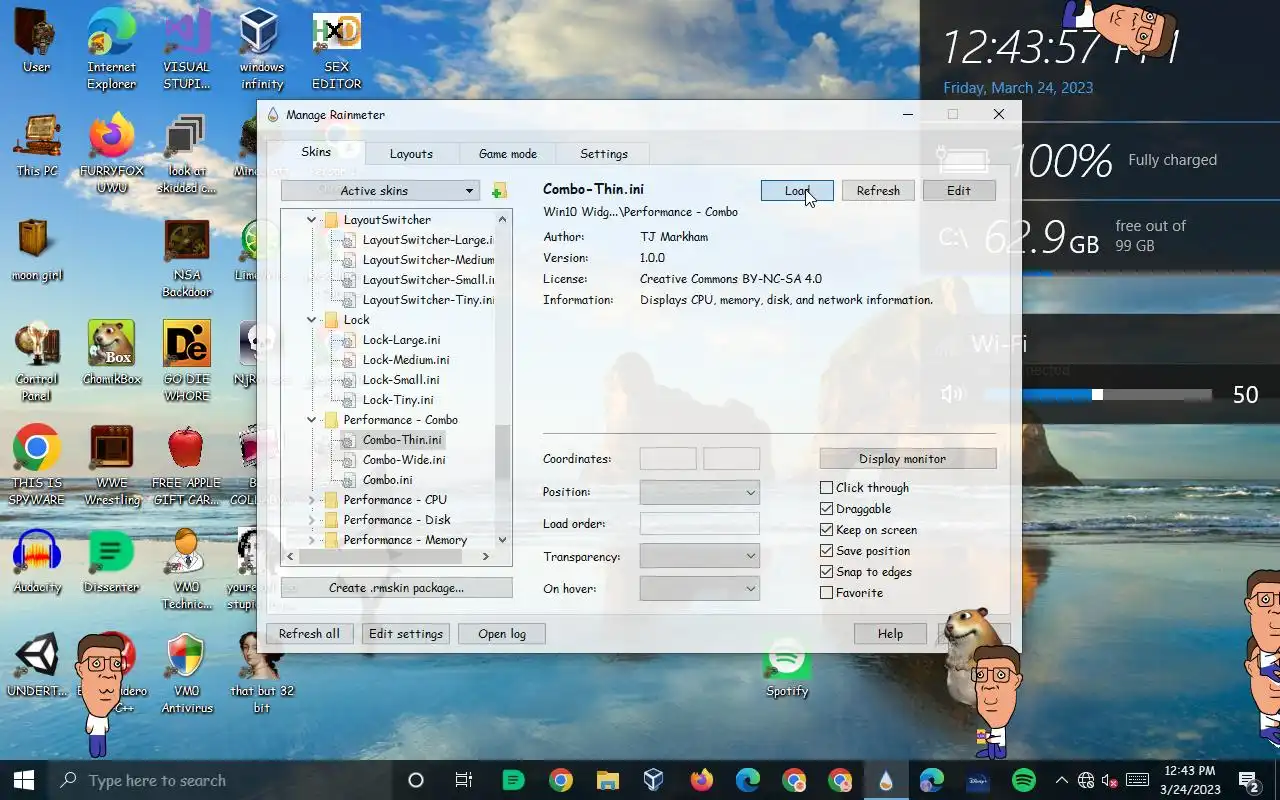Click the Refresh all button
Viewport: 1280px width, 800px height.
tap(309, 634)
